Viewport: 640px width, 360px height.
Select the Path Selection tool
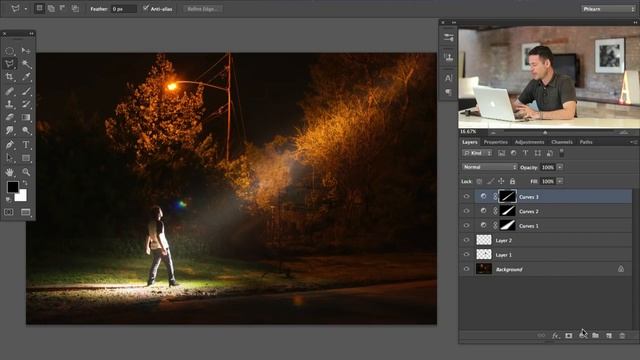tap(9, 158)
